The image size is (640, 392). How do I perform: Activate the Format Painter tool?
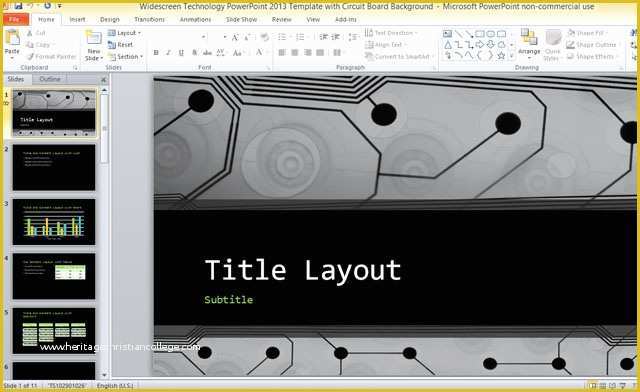point(51,57)
